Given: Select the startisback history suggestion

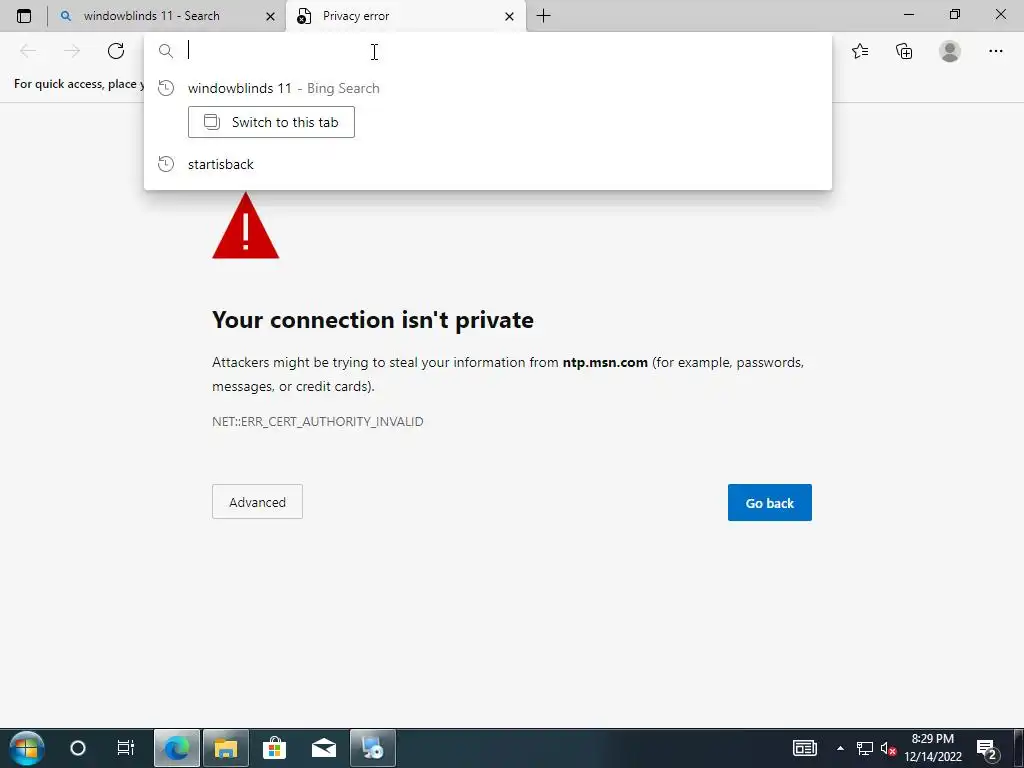Looking at the screenshot, I should coord(488,164).
